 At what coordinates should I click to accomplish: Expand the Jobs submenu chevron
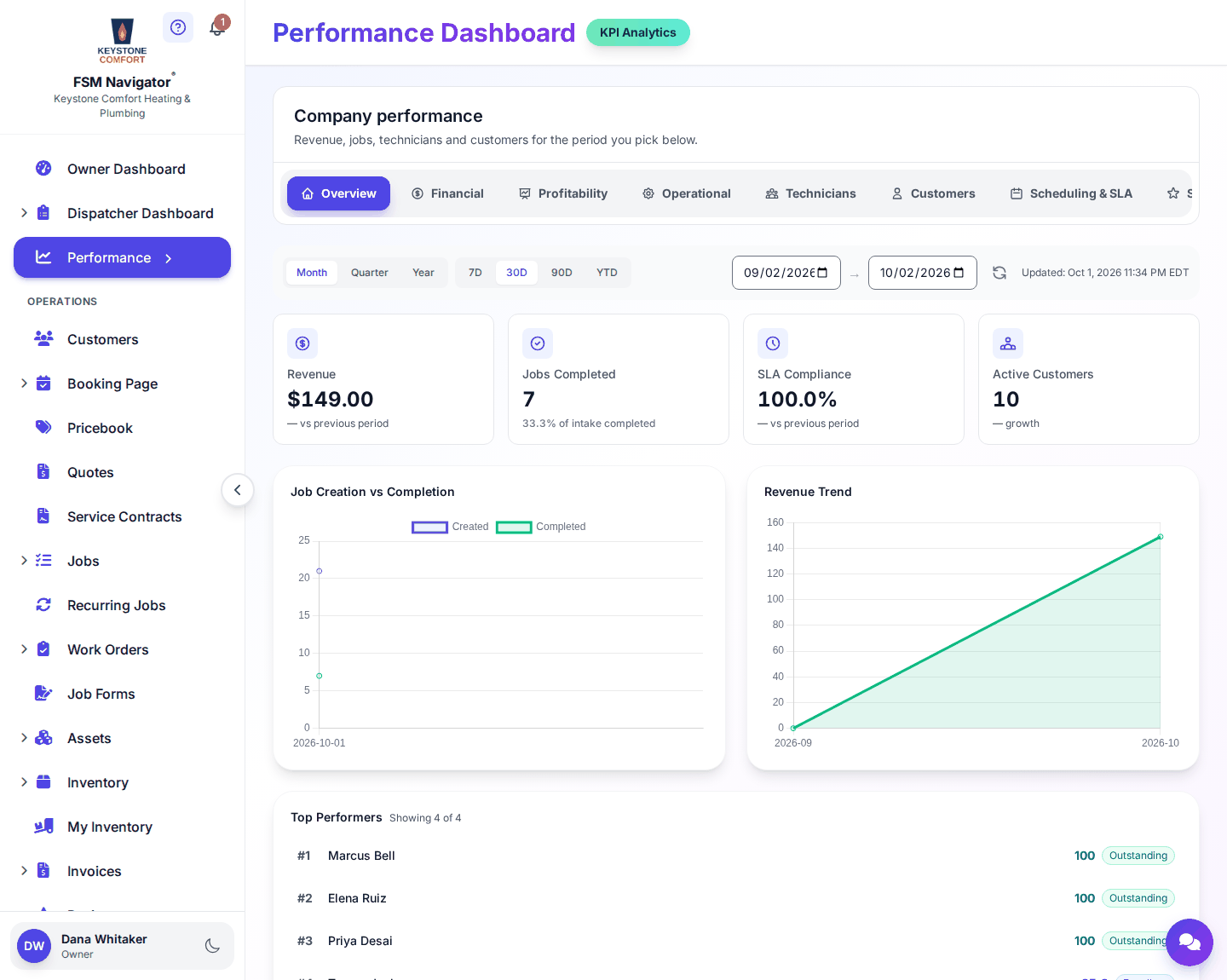point(24,561)
